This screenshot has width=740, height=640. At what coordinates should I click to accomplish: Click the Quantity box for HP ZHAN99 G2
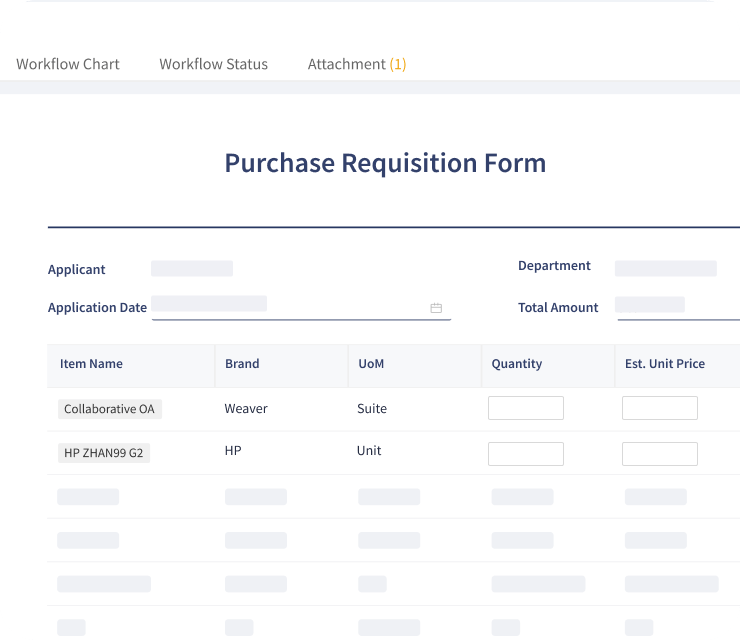(x=525, y=453)
